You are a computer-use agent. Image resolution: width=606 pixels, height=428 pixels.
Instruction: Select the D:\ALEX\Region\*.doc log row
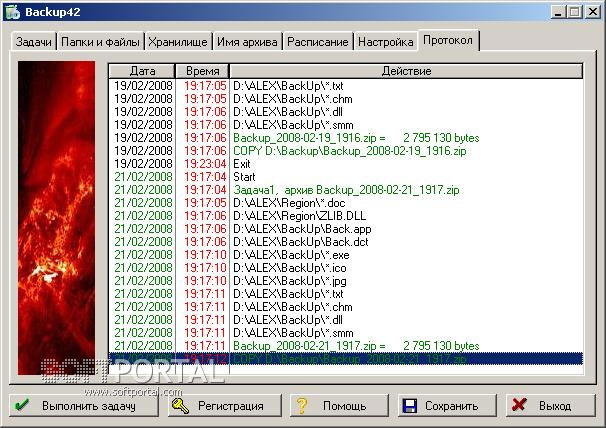[x=346, y=203]
